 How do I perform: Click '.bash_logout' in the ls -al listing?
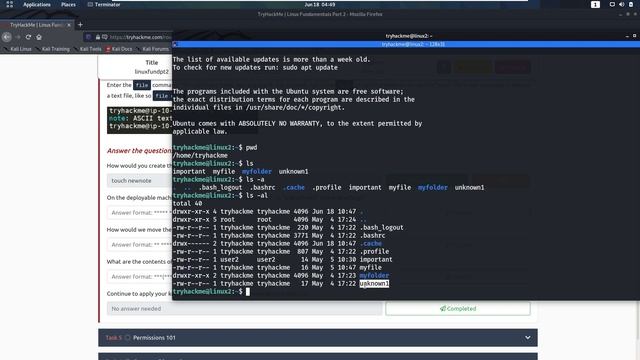pyautogui.click(x=381, y=227)
